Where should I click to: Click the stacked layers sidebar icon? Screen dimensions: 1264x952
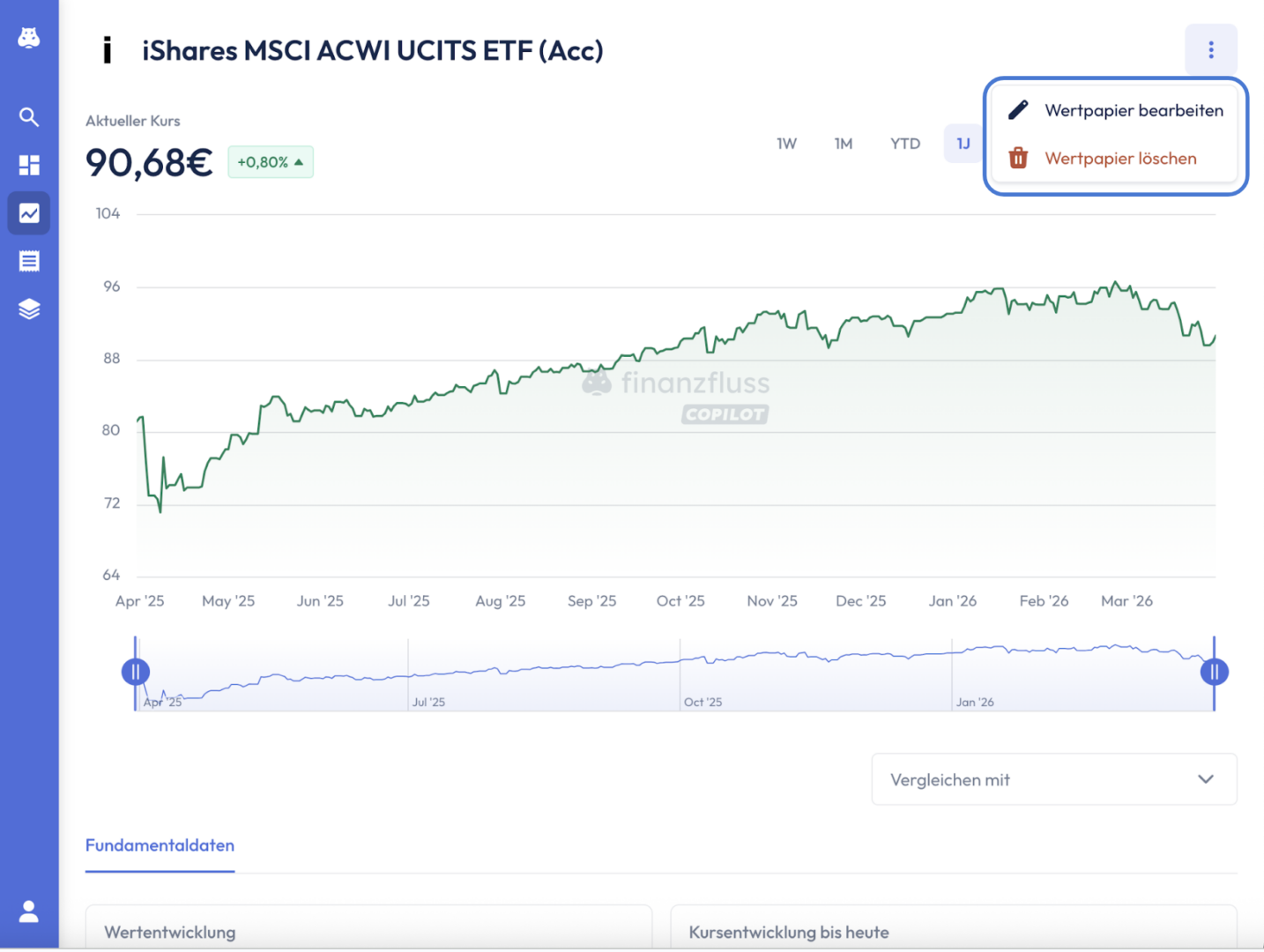pos(29,309)
